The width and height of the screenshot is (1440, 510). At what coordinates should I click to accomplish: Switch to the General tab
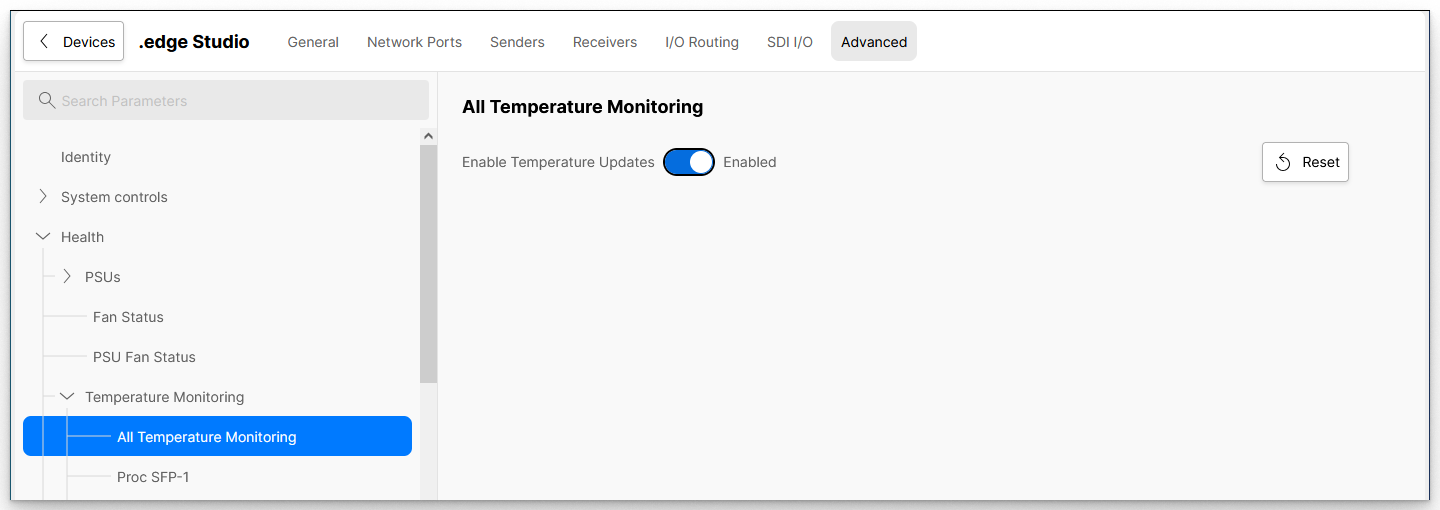pyautogui.click(x=313, y=42)
